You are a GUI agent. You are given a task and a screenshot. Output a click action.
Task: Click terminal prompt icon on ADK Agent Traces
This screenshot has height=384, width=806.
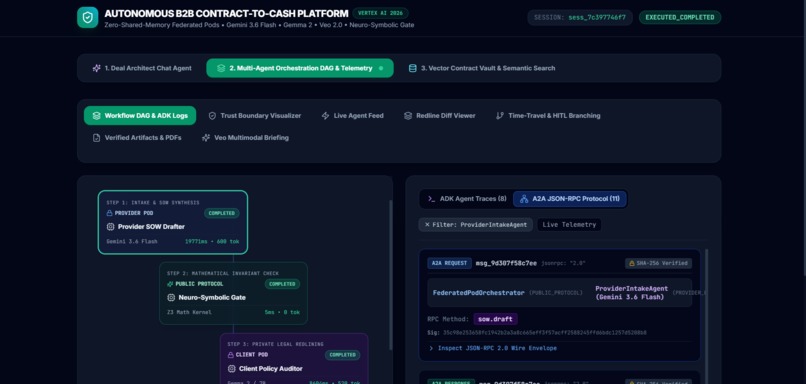431,198
